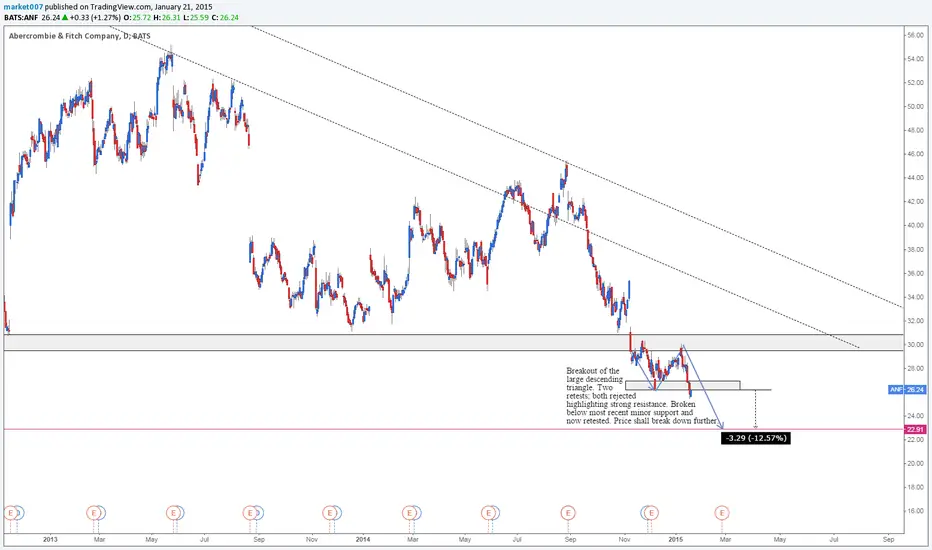932x550 pixels.
Task: Click the -3.29 (-12.57%) measurement label
Action: click(755, 438)
